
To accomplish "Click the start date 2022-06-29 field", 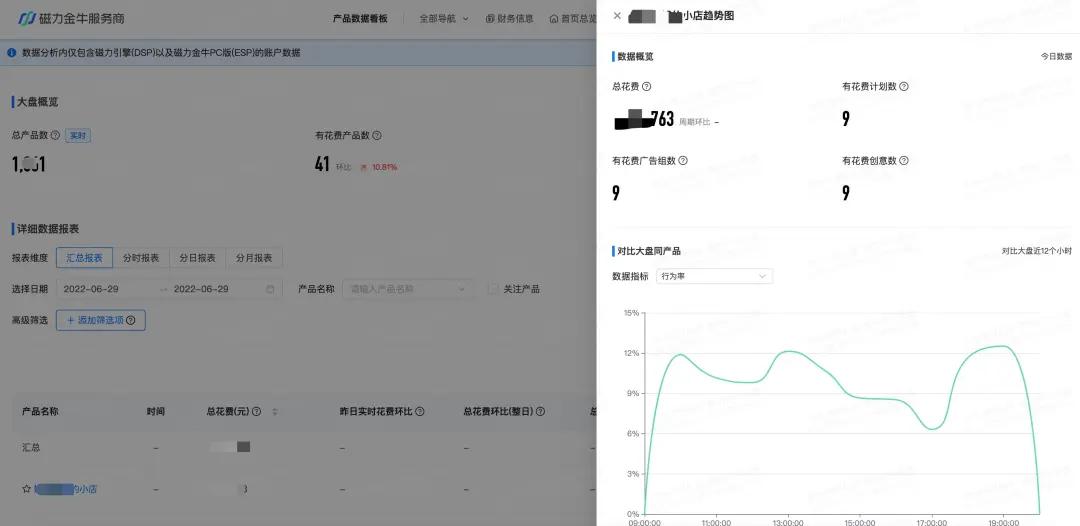I will (x=91, y=289).
